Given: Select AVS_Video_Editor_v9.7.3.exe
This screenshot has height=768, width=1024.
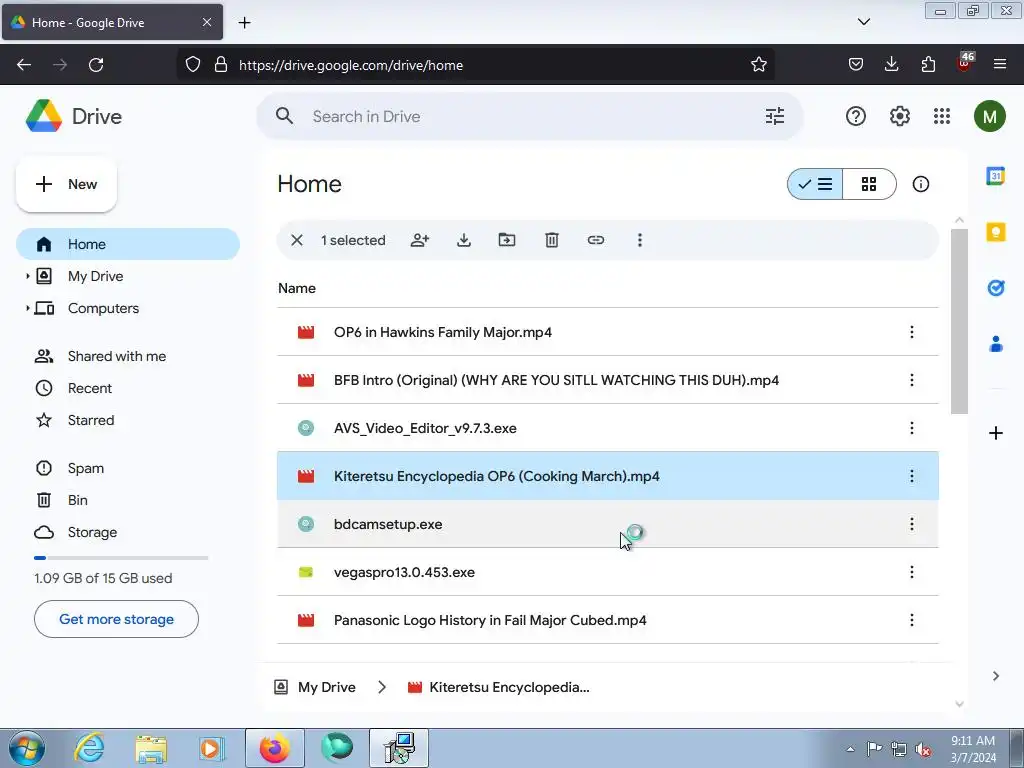Looking at the screenshot, I should click(x=607, y=428).
